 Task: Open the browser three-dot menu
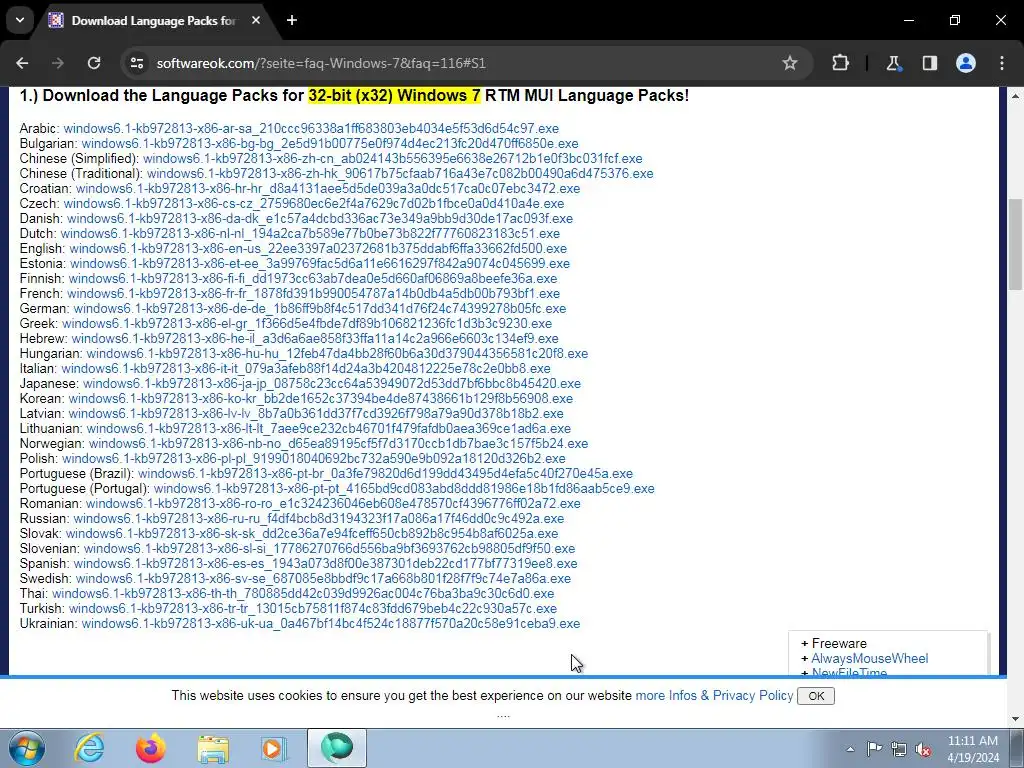pyautogui.click(x=1002, y=63)
